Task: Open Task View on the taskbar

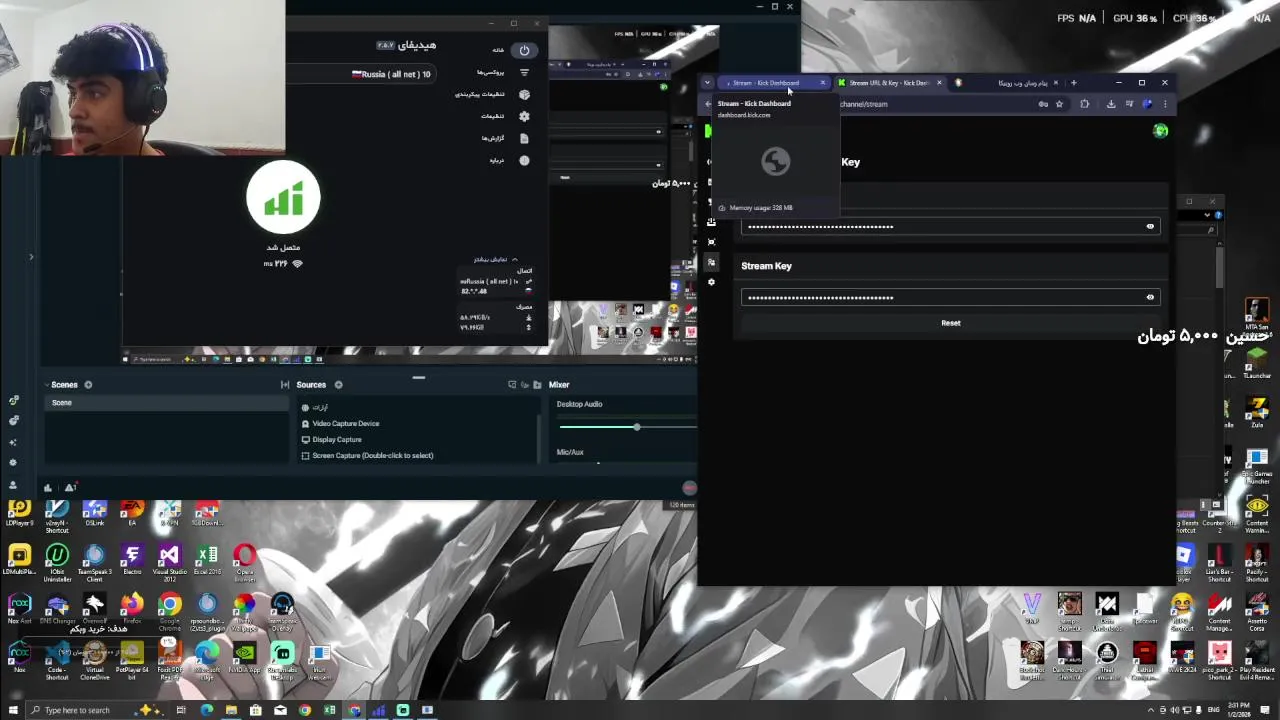Action: click(x=182, y=710)
